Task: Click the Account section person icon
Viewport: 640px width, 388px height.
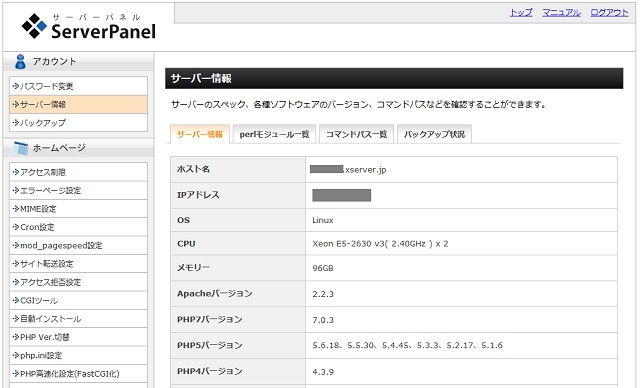Action: tap(20, 62)
